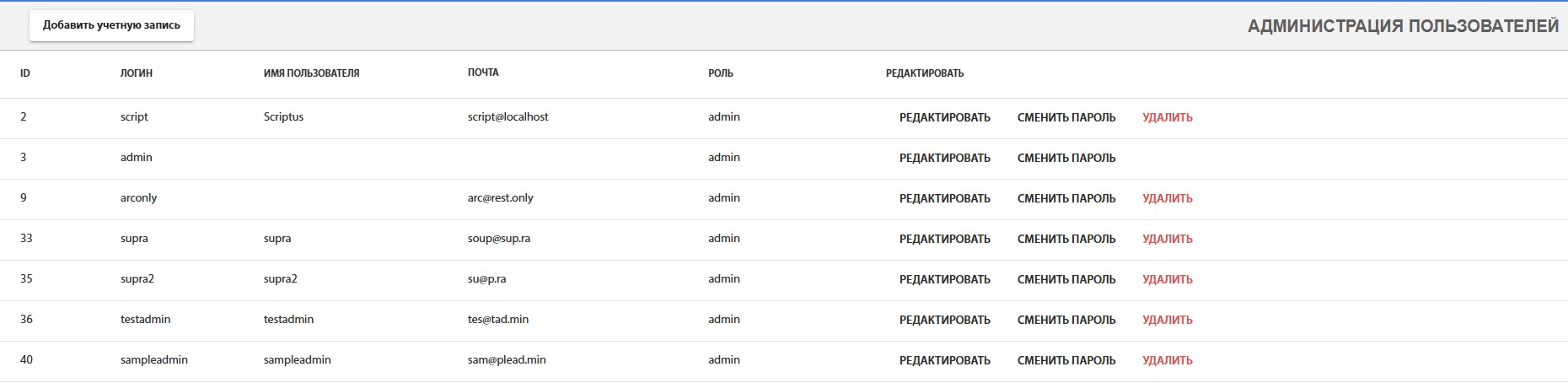Edit the sampleadmin user
This screenshot has width=1568, height=383.
(x=944, y=361)
